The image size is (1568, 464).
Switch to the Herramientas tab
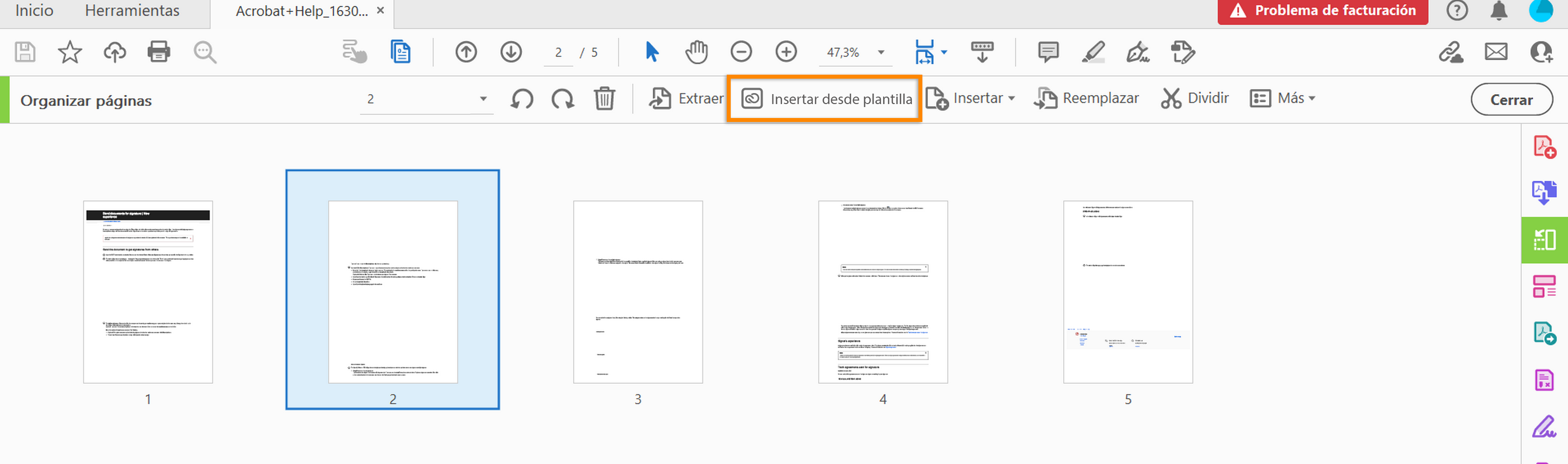(x=132, y=10)
